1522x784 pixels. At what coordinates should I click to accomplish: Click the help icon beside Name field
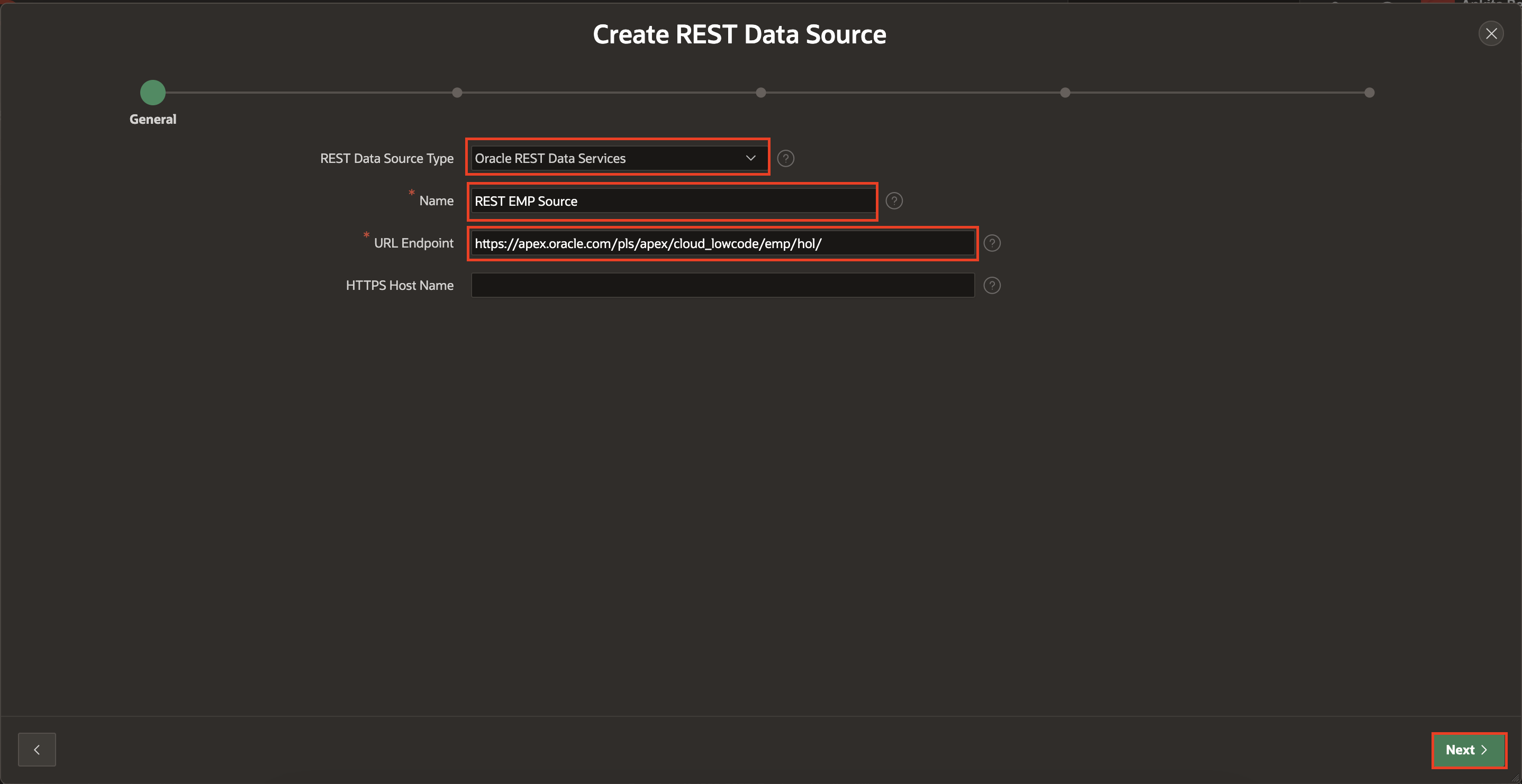coord(894,201)
